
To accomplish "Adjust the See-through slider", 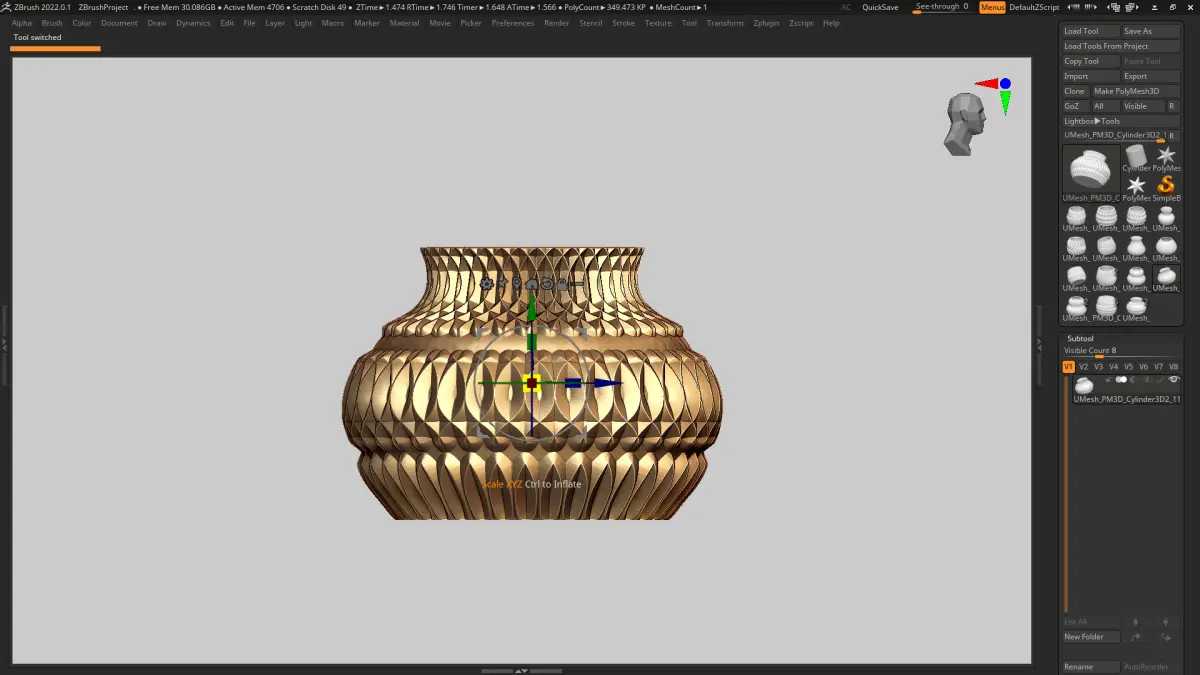I will [942, 7].
